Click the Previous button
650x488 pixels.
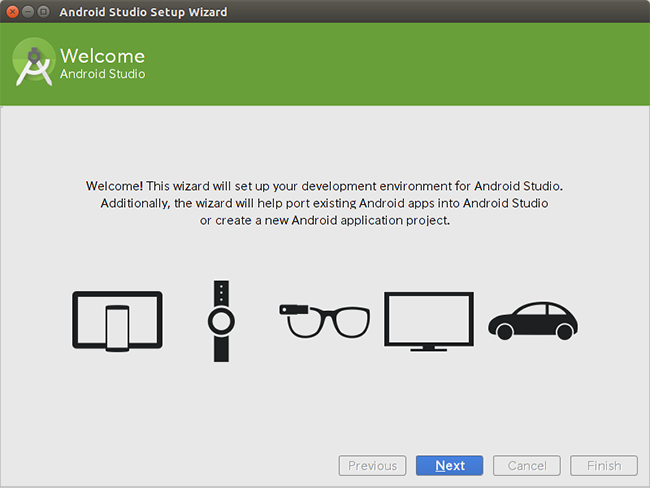pyautogui.click(x=372, y=466)
